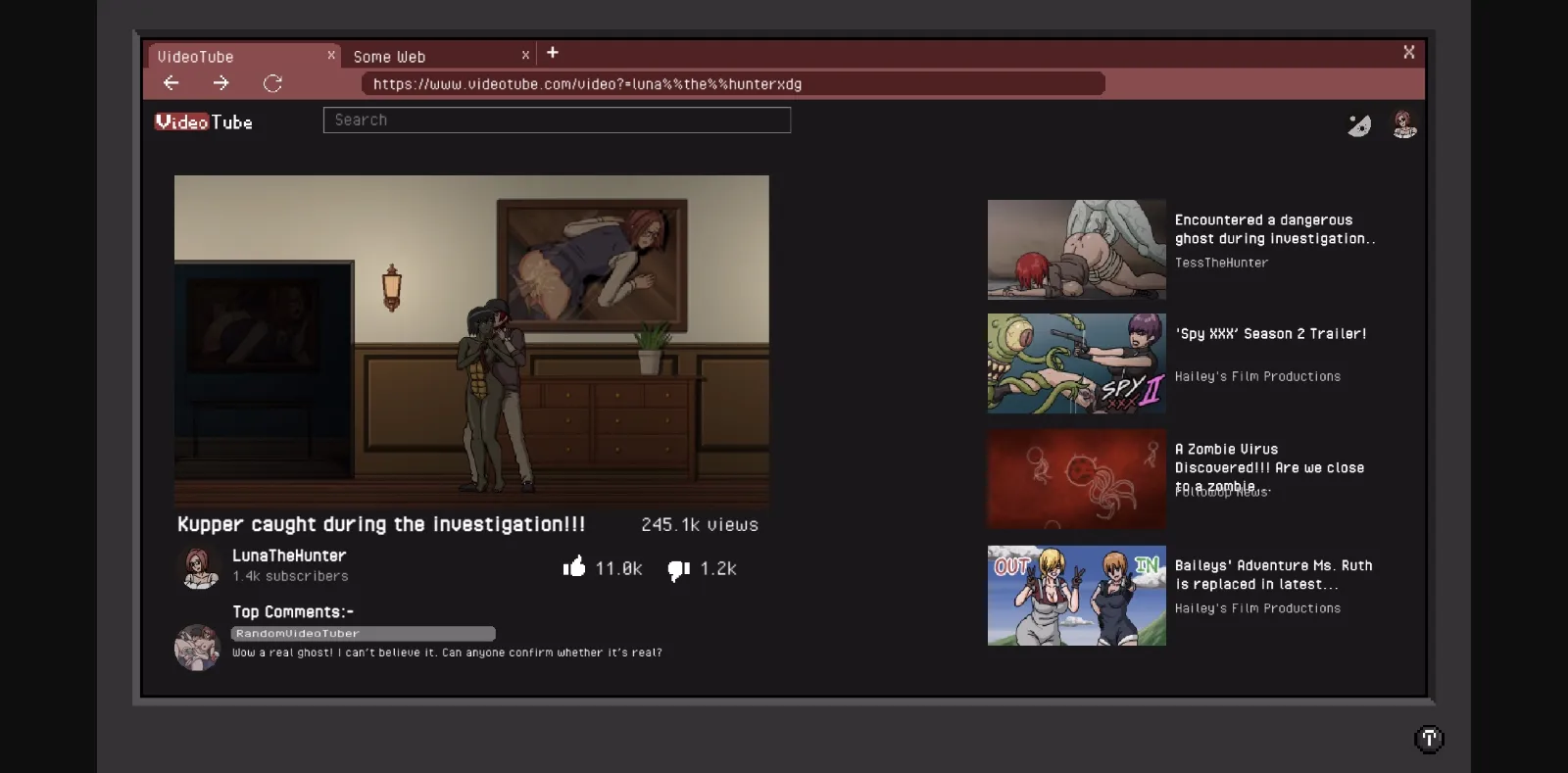Dislike the video with the thumbs-down icon
The height and width of the screenshot is (773, 1568).
click(x=678, y=569)
